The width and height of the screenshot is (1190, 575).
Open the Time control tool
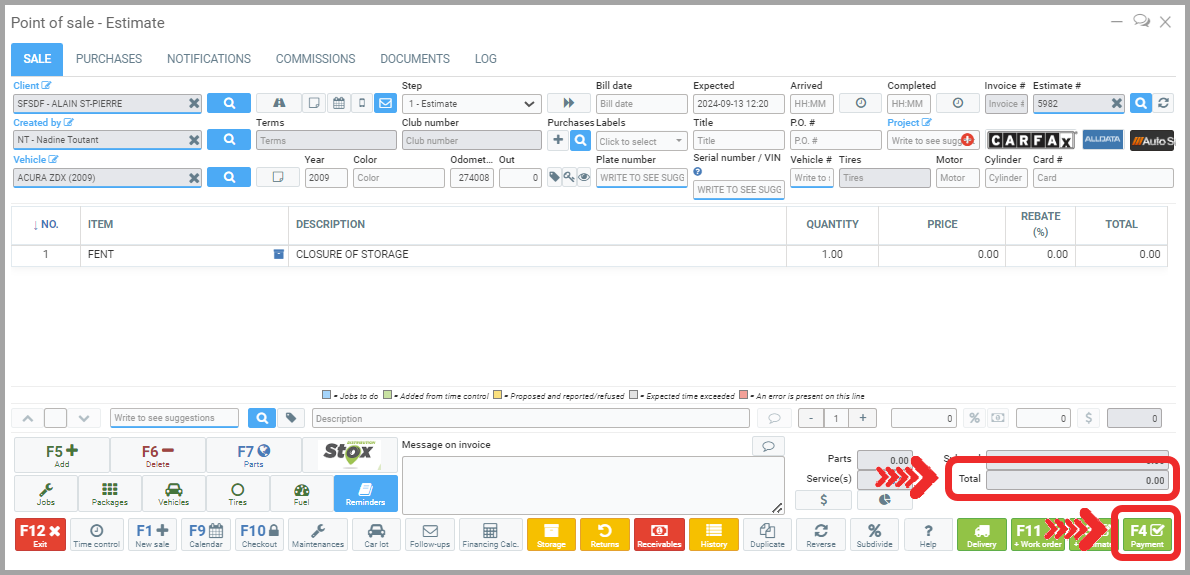tap(96, 534)
